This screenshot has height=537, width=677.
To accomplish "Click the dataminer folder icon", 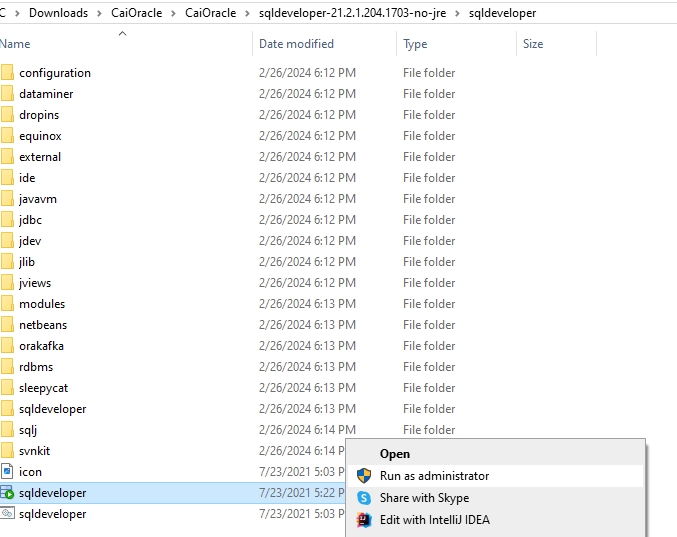I will pyautogui.click(x=7, y=94).
